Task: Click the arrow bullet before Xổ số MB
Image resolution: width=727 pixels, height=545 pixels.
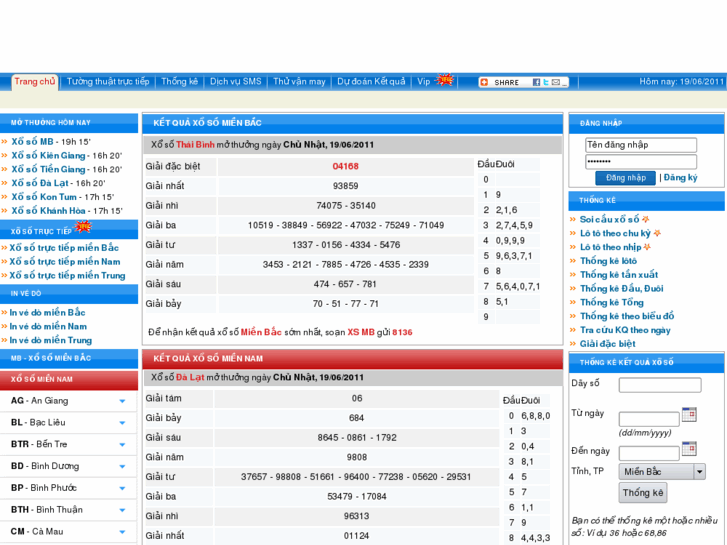Action: pos(5,142)
